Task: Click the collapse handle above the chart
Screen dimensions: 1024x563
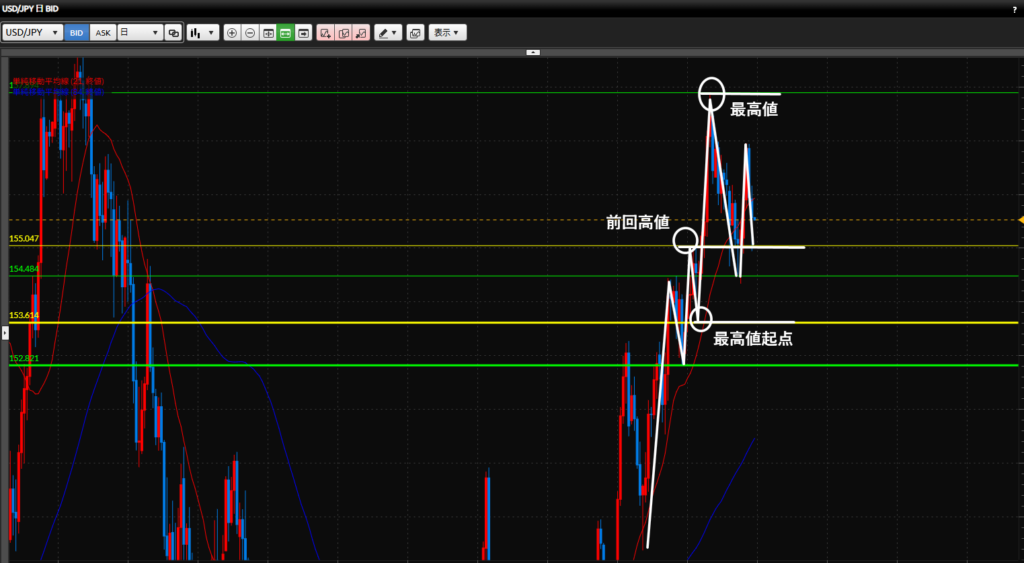Action: [533, 51]
